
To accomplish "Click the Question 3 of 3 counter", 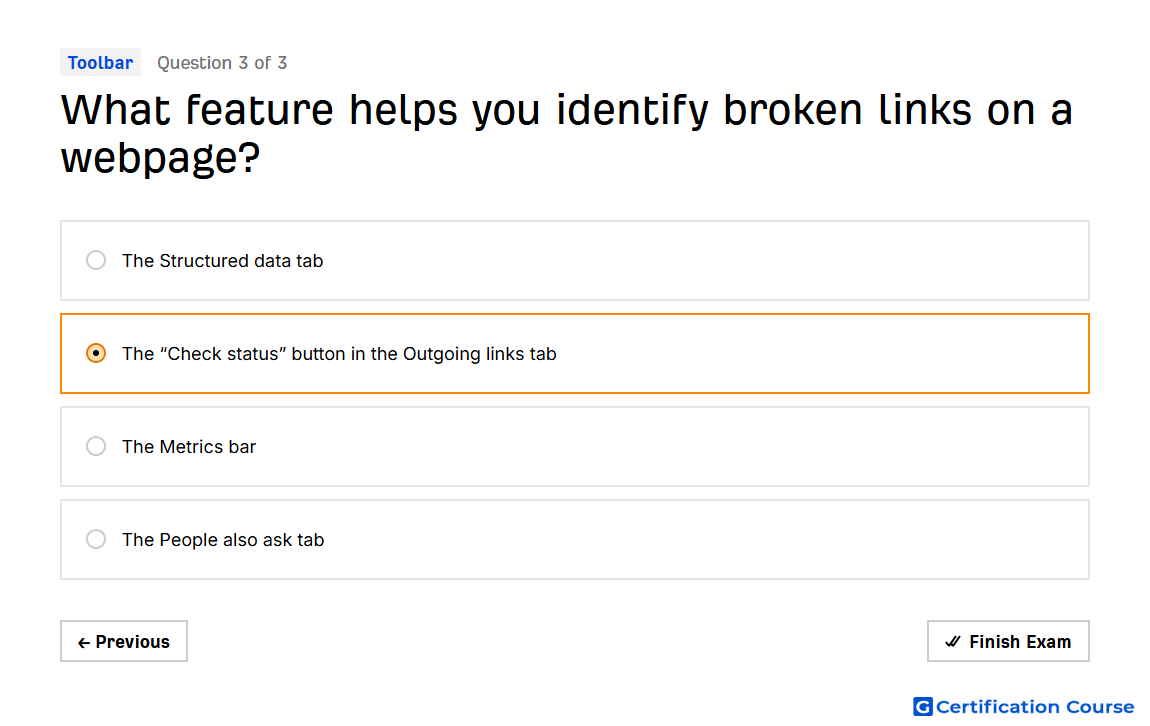I will coord(222,63).
